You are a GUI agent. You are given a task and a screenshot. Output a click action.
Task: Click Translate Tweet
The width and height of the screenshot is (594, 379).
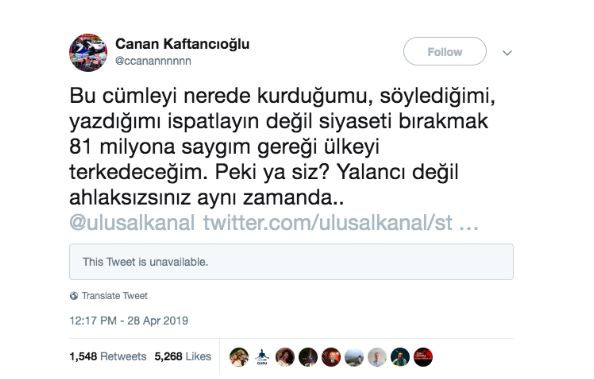click(x=114, y=296)
